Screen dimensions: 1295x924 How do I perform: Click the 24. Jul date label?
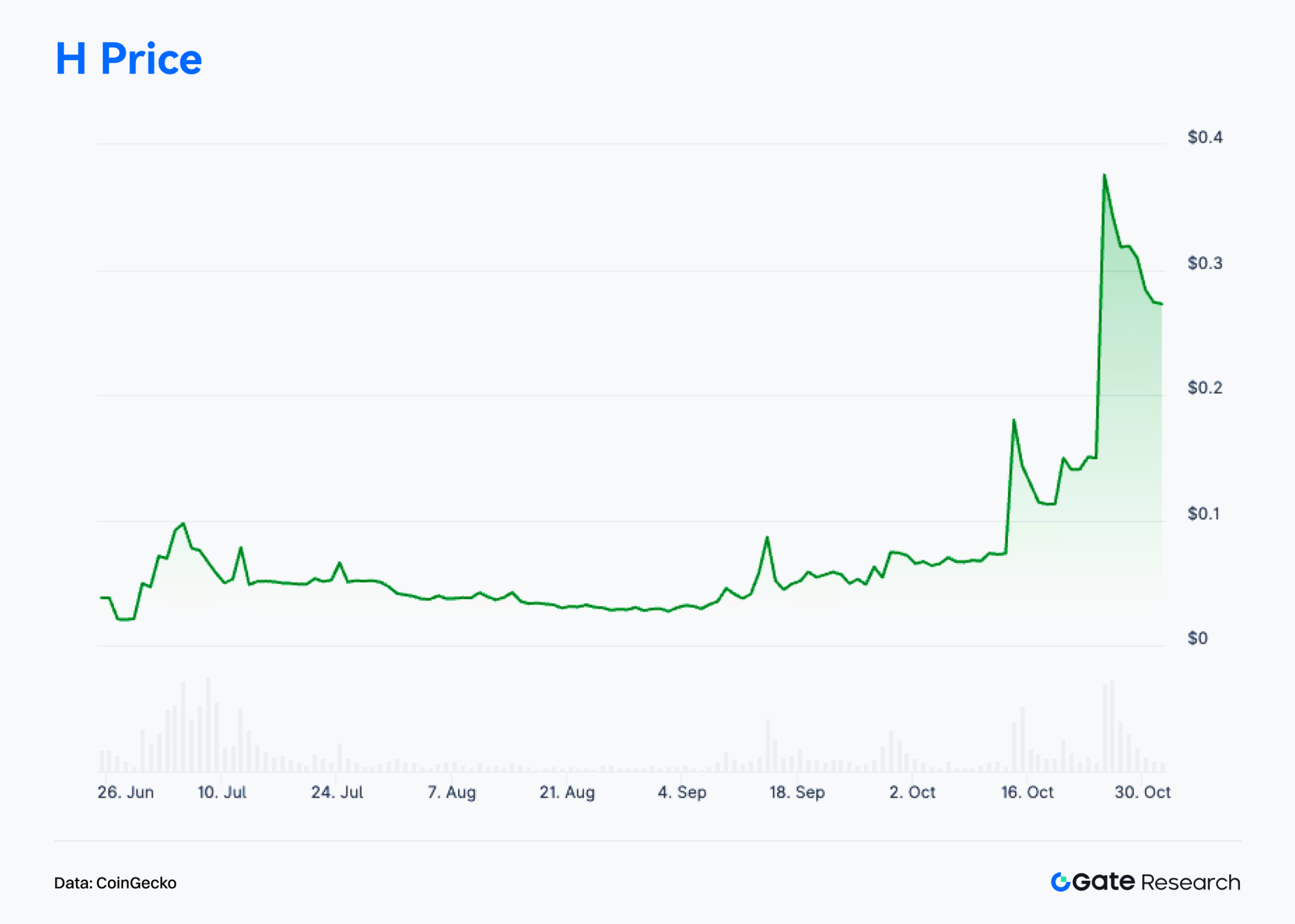pyautogui.click(x=337, y=792)
